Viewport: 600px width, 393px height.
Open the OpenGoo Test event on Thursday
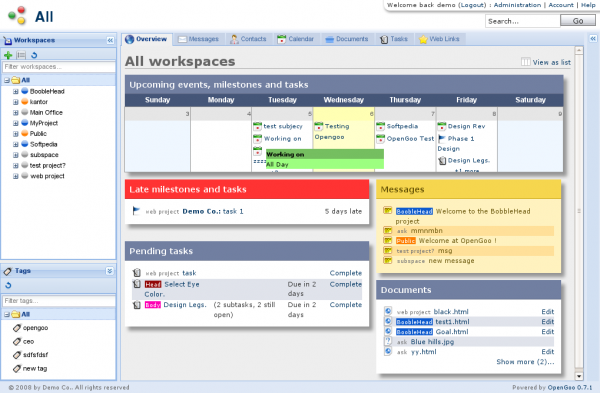[x=410, y=139]
